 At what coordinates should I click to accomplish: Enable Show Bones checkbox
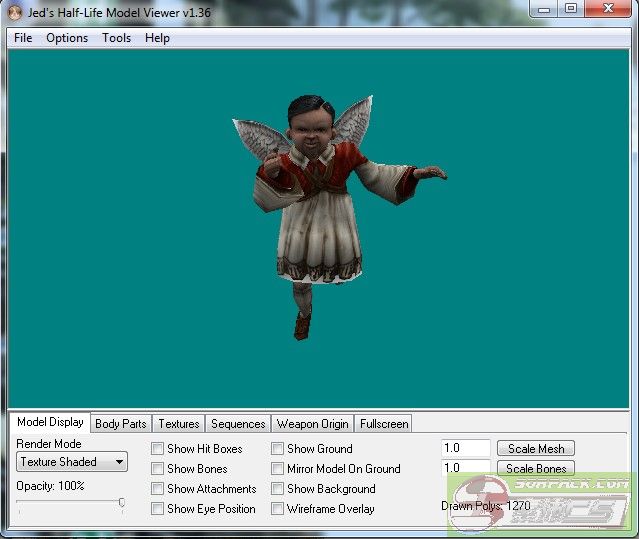click(x=157, y=469)
